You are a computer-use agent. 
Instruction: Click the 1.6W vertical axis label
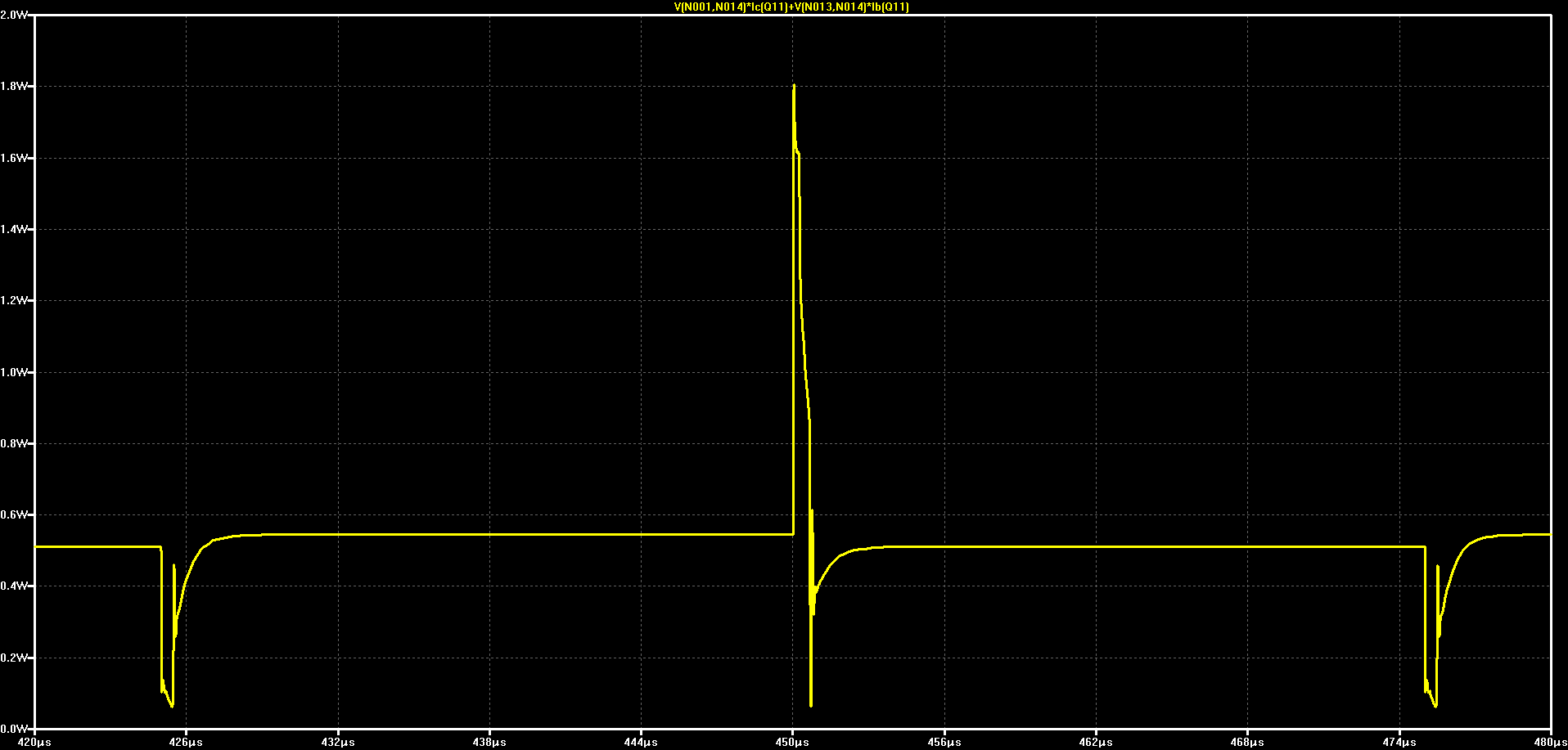click(x=14, y=158)
